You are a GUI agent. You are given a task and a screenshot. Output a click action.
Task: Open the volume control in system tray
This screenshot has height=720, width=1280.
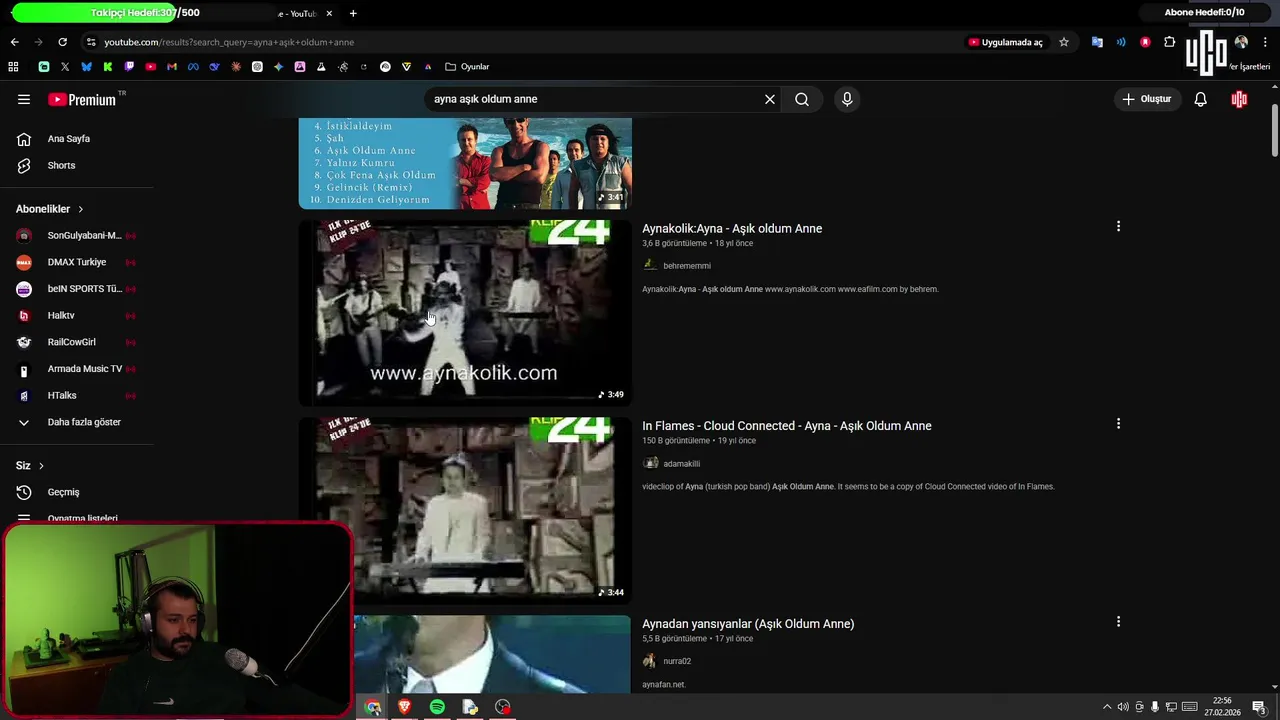coord(1123,707)
